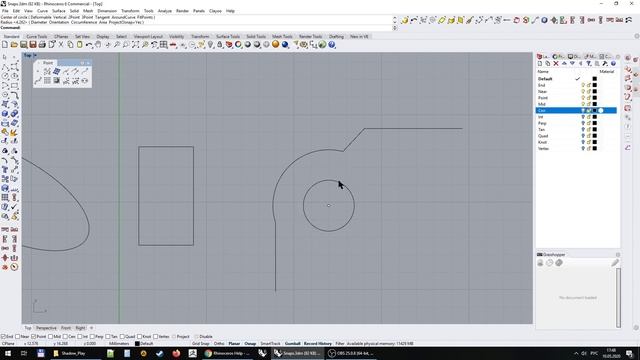The width and height of the screenshot is (640, 360).
Task: Click the layer Filter funnel icon
Action: (589, 64)
